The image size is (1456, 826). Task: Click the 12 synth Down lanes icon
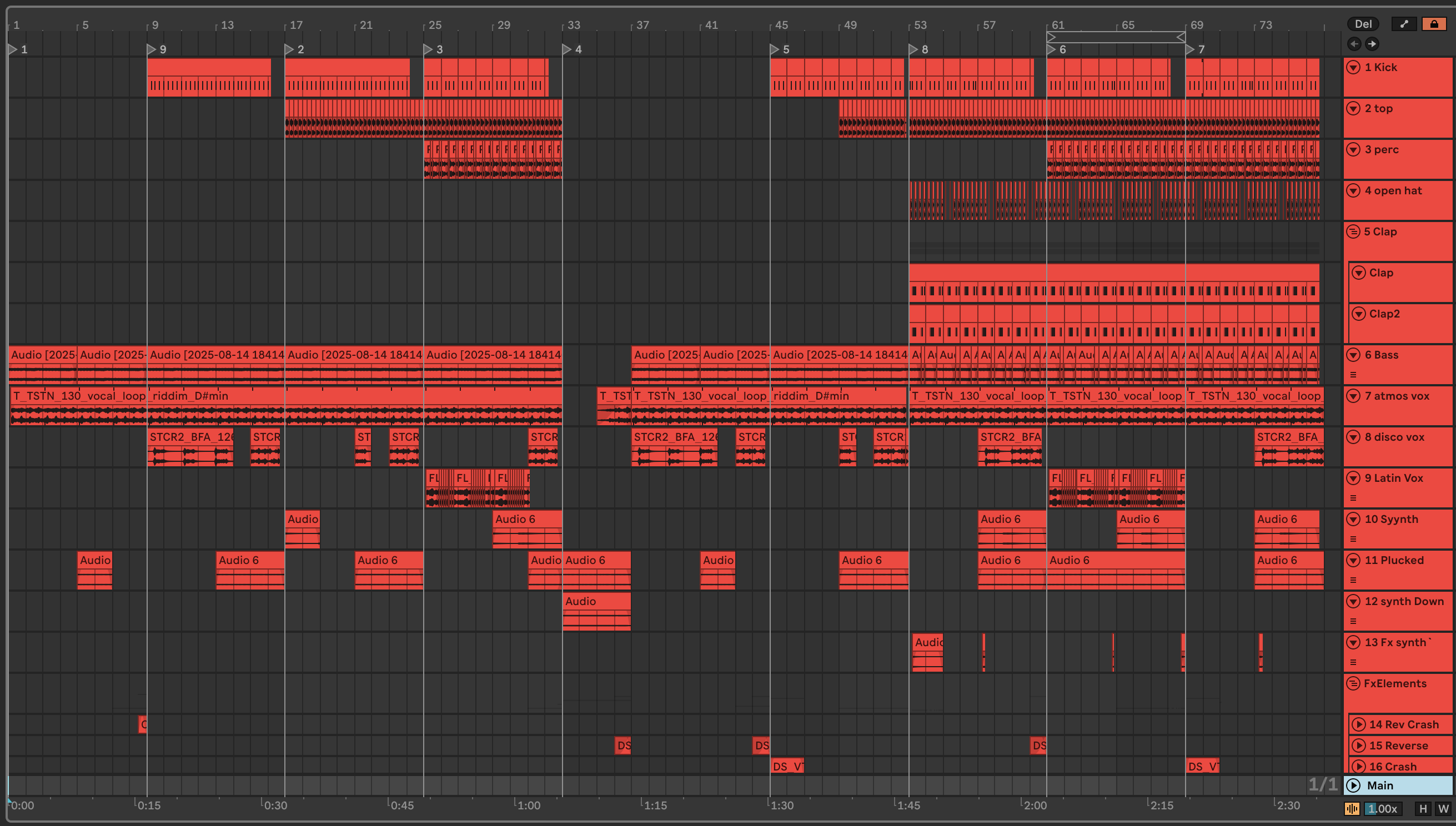1353,621
